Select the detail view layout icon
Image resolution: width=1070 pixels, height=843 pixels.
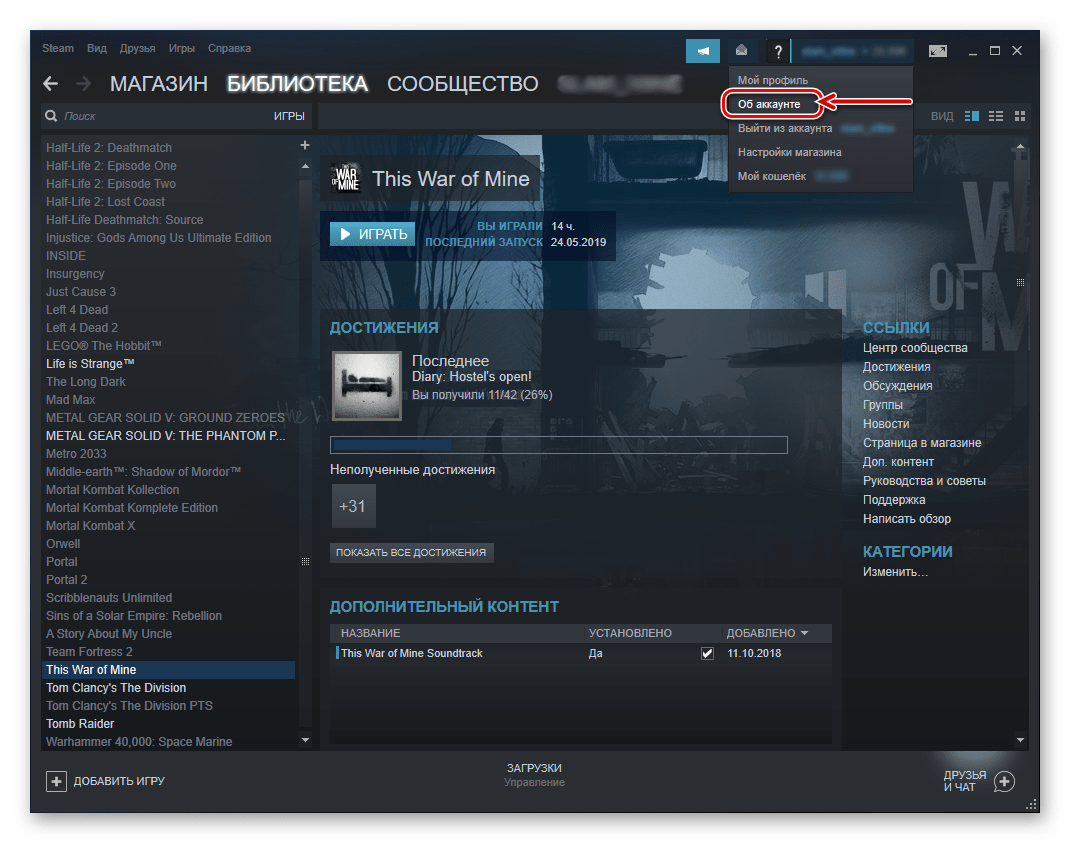point(972,116)
